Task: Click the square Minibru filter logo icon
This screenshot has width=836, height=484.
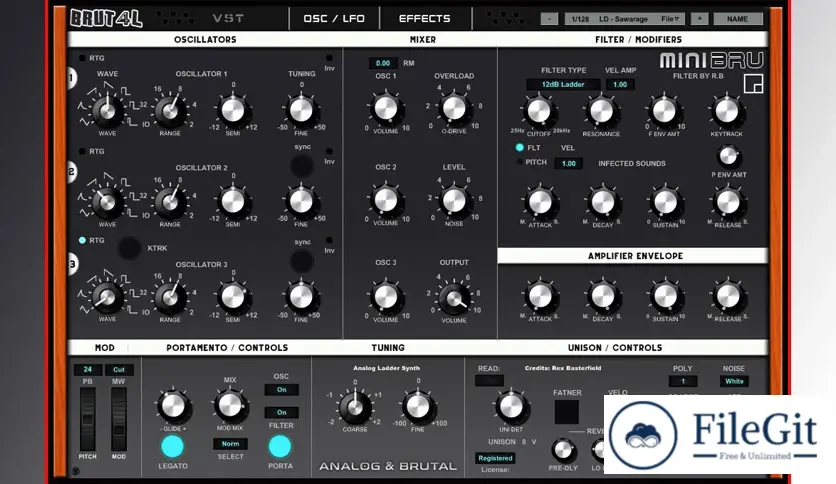Action: [753, 84]
